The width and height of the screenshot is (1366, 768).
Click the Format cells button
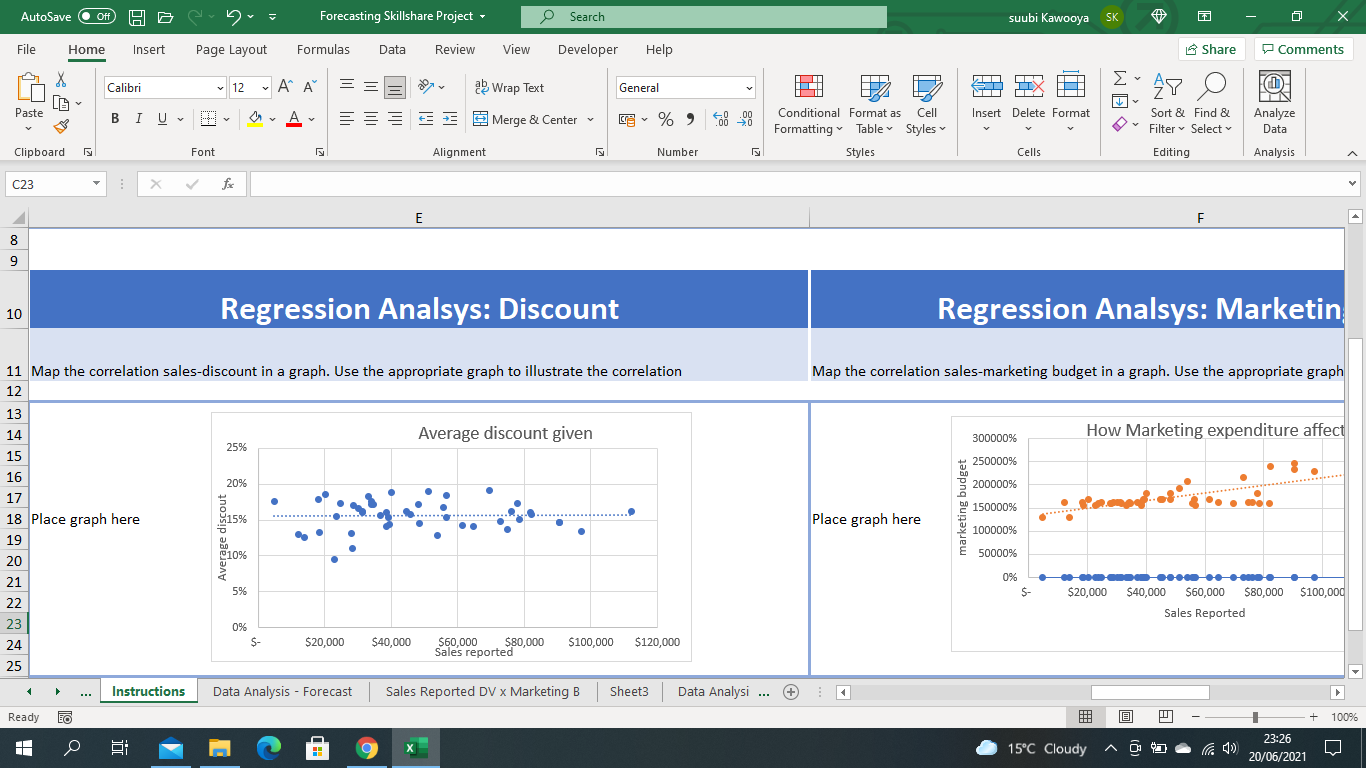(x=1071, y=104)
